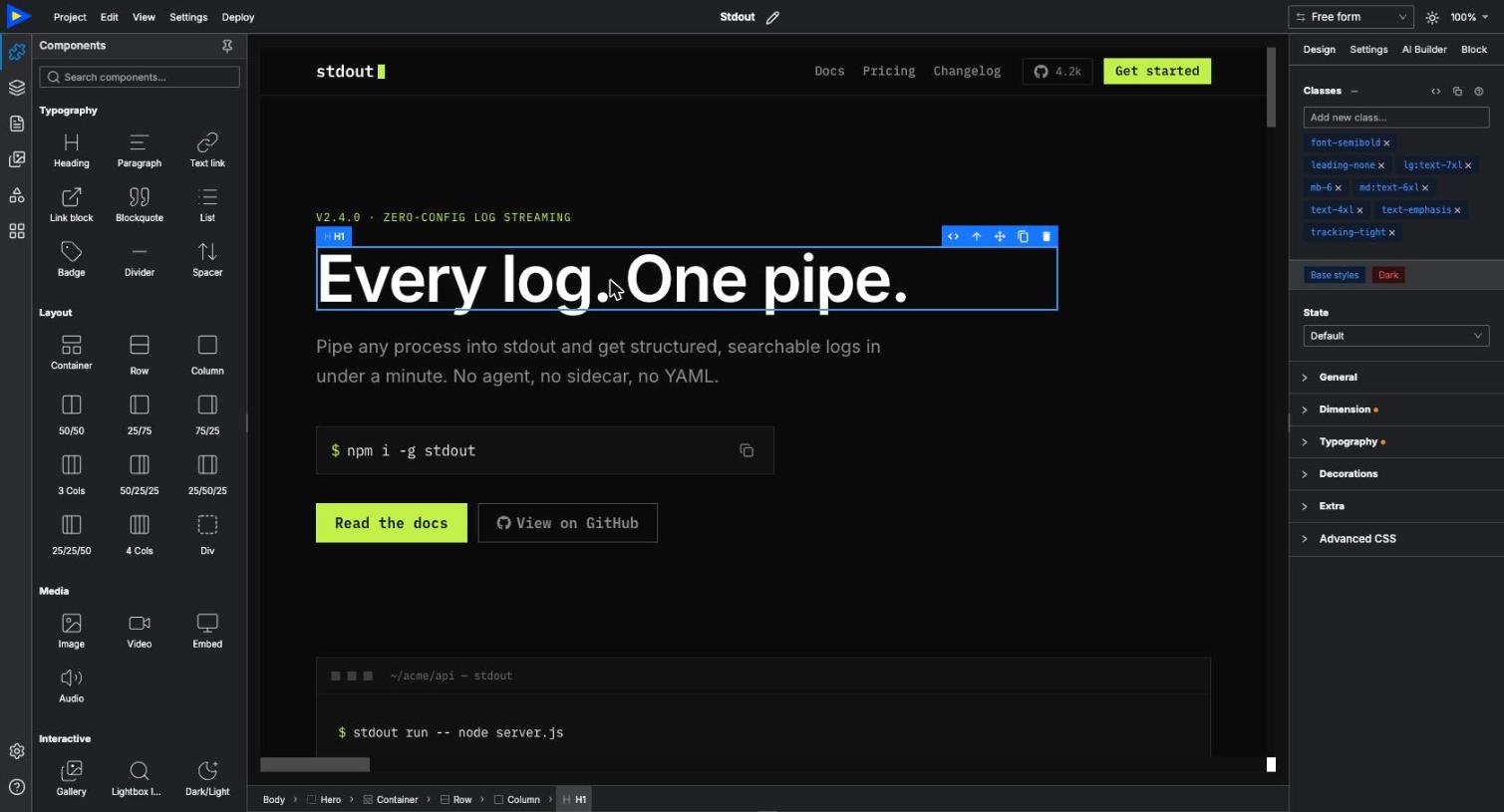Screen dimensions: 1504x812
Task: Select the Heading component
Action: [72, 149]
